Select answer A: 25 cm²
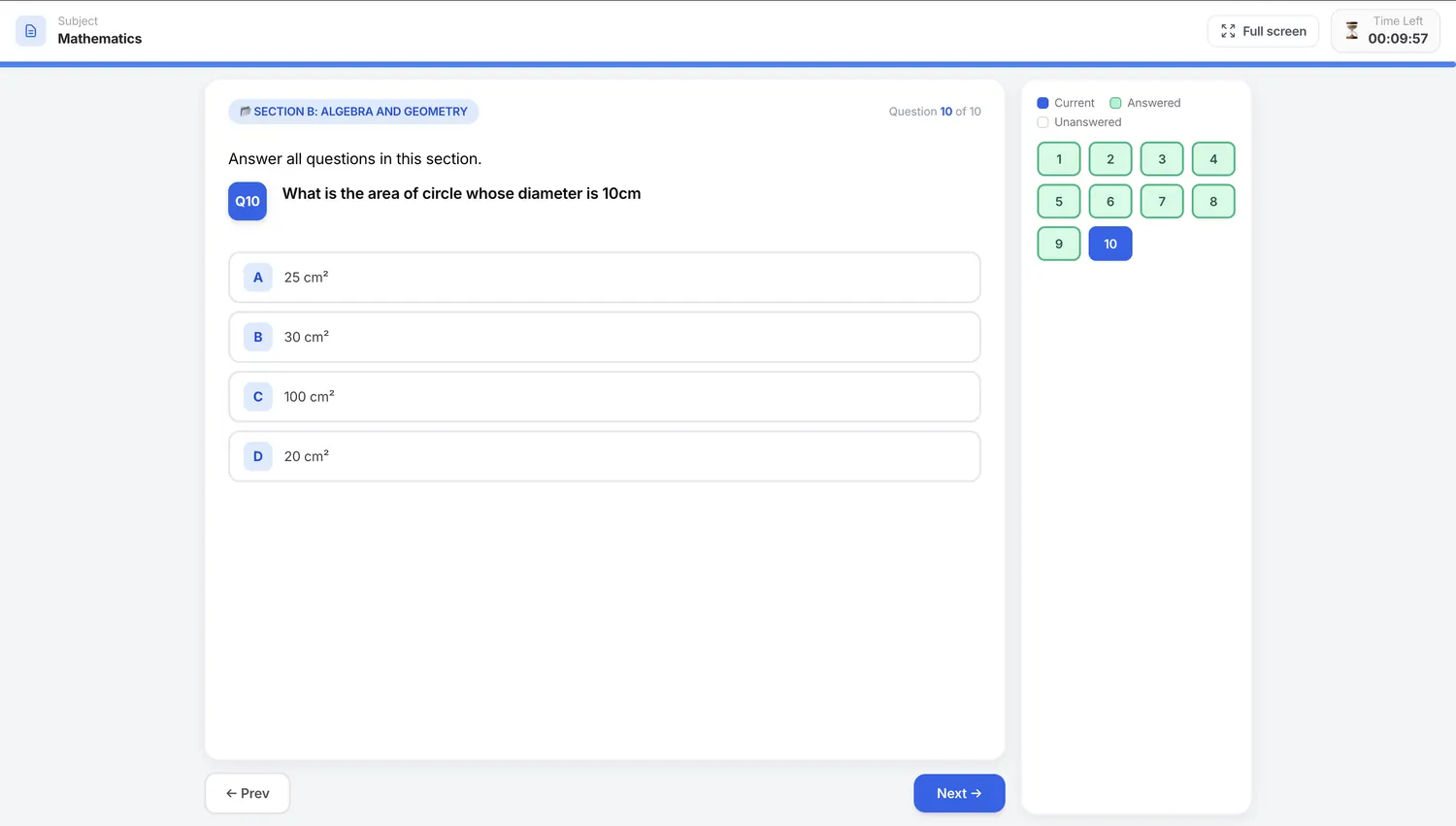The image size is (1456, 826). point(605,278)
